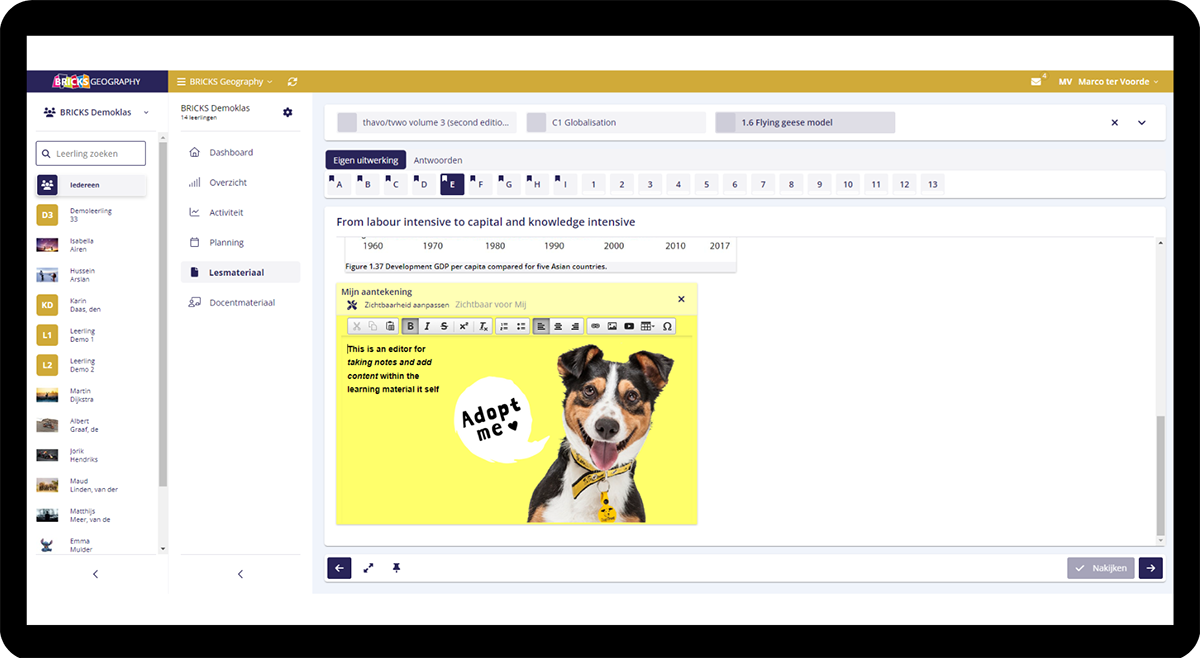The height and width of the screenshot is (658, 1200).
Task: Click the pin icon in bottom bar
Action: point(396,568)
